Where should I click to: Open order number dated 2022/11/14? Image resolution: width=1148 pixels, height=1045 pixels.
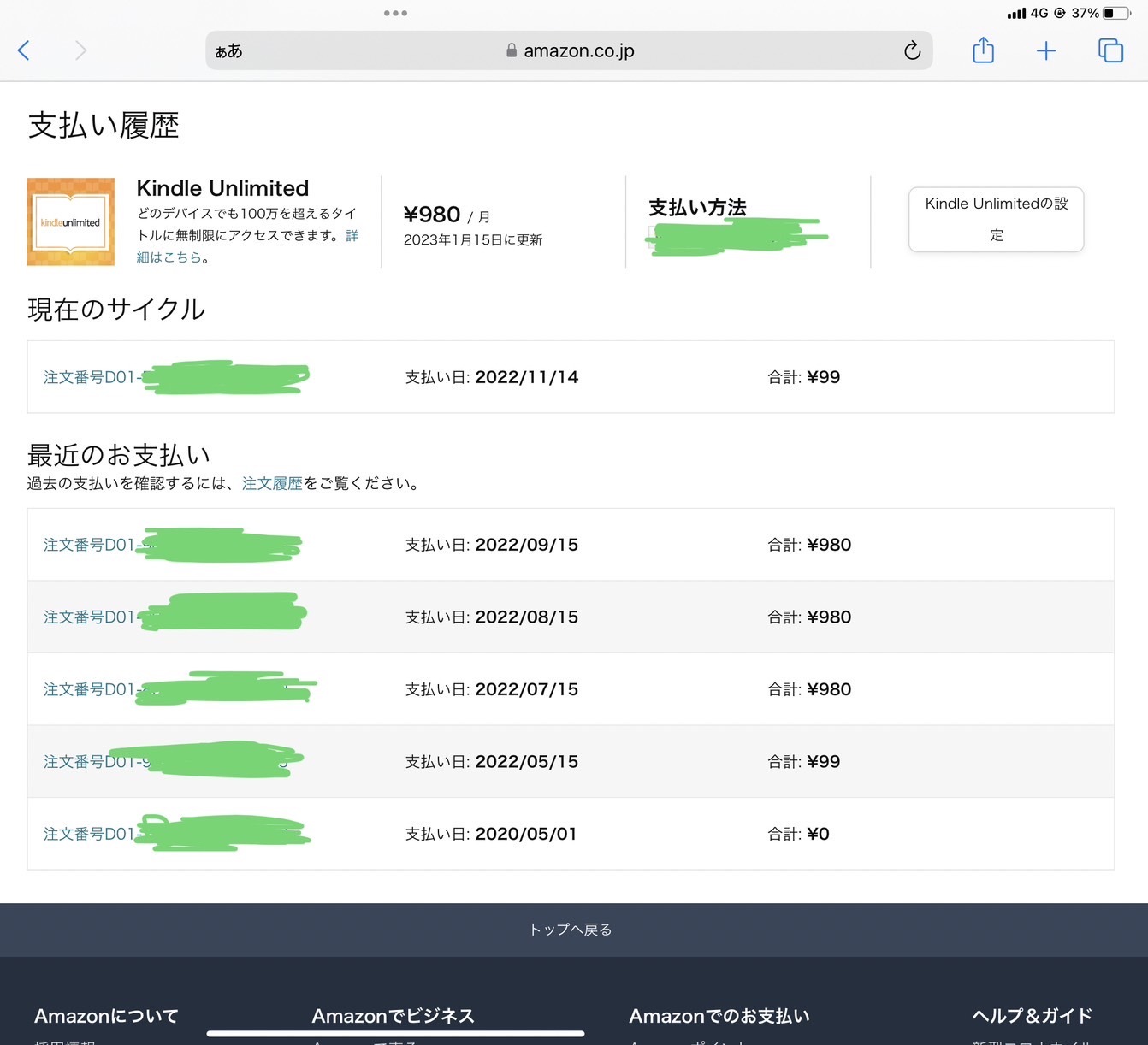coord(90,377)
